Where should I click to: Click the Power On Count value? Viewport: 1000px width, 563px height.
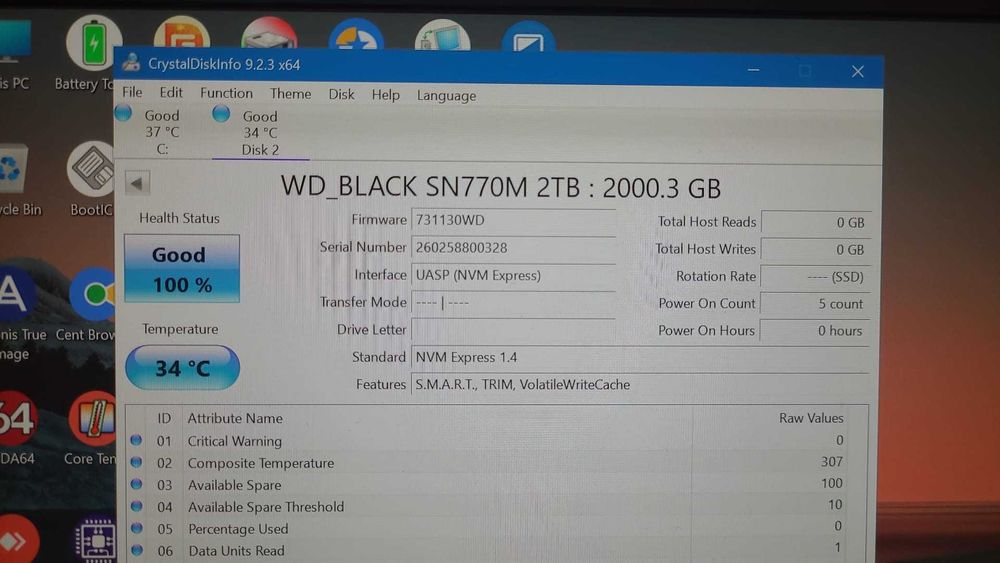point(815,304)
